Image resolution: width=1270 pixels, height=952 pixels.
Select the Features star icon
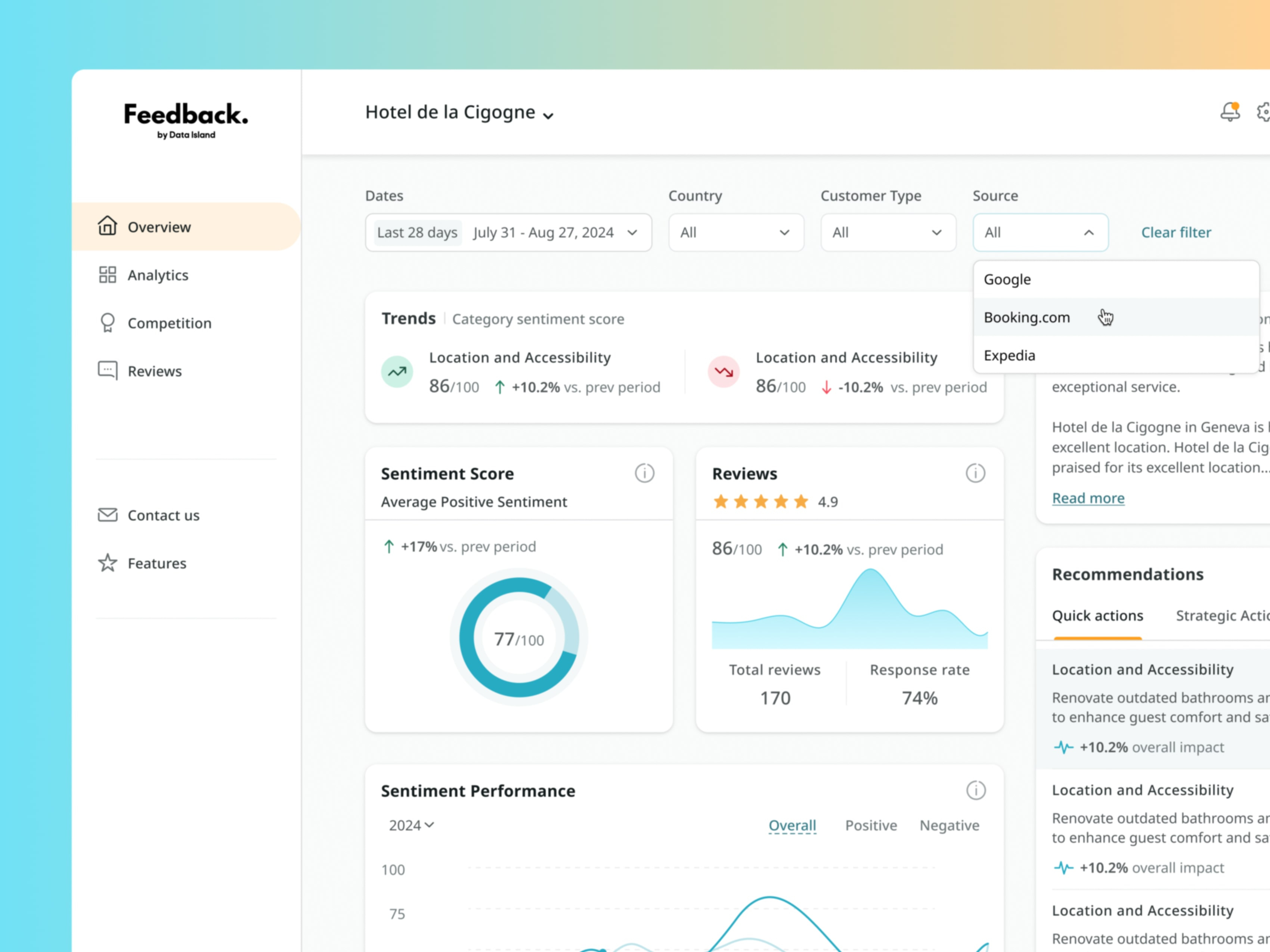(107, 563)
